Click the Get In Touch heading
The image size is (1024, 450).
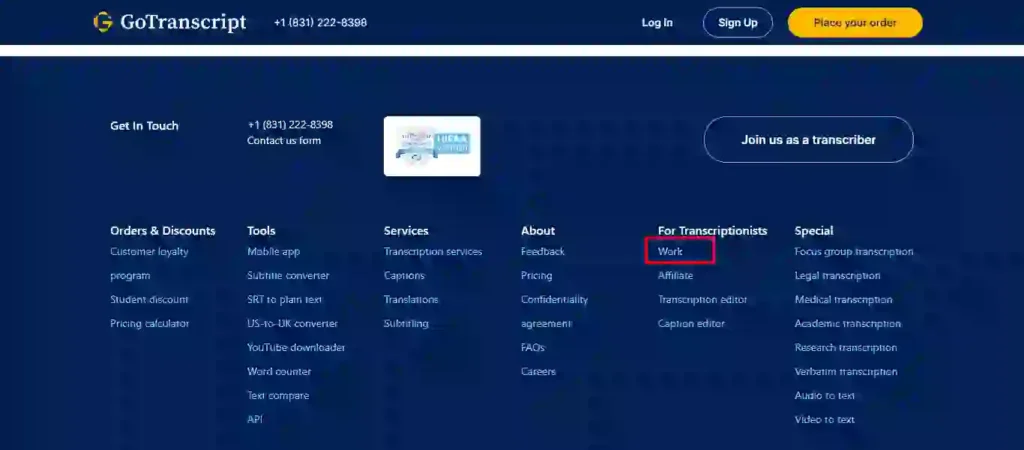pos(144,126)
